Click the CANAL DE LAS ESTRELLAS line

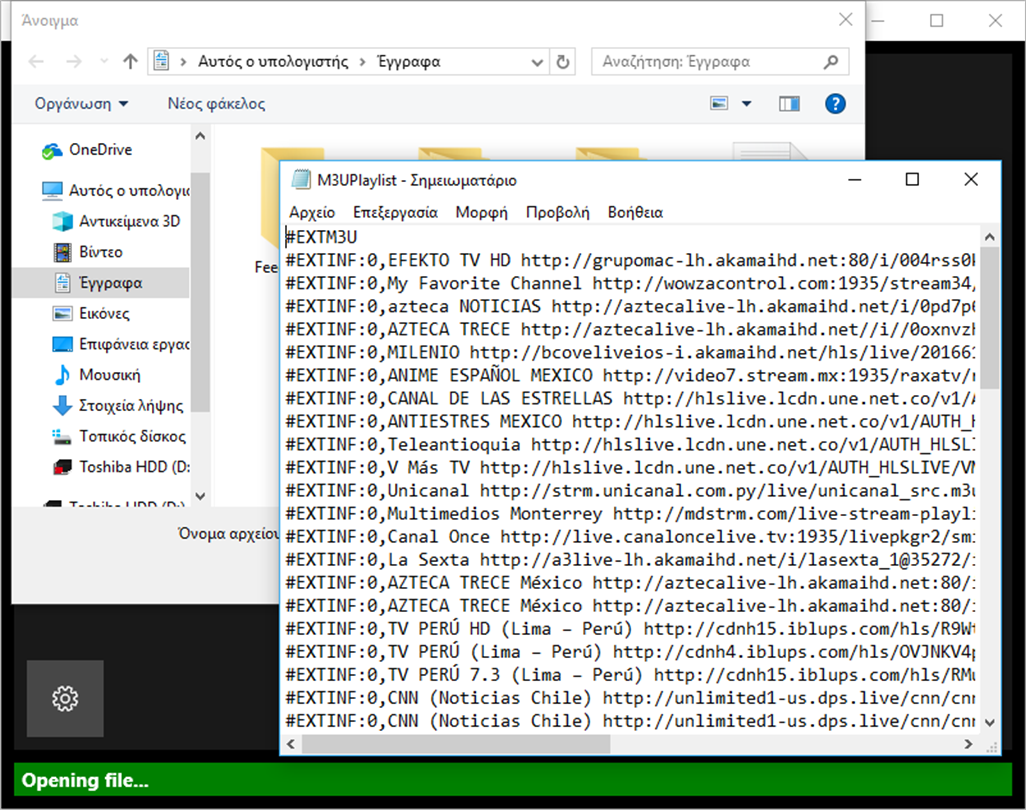(x=630, y=398)
